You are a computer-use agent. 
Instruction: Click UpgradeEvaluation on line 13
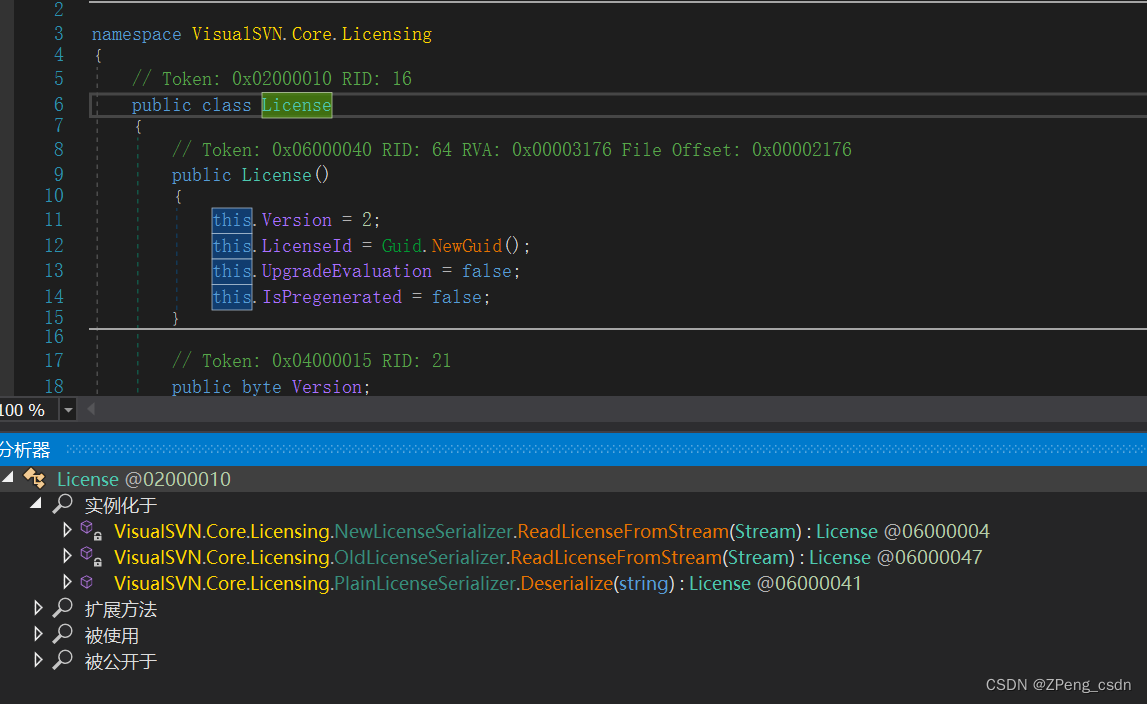pyautogui.click(x=347, y=272)
